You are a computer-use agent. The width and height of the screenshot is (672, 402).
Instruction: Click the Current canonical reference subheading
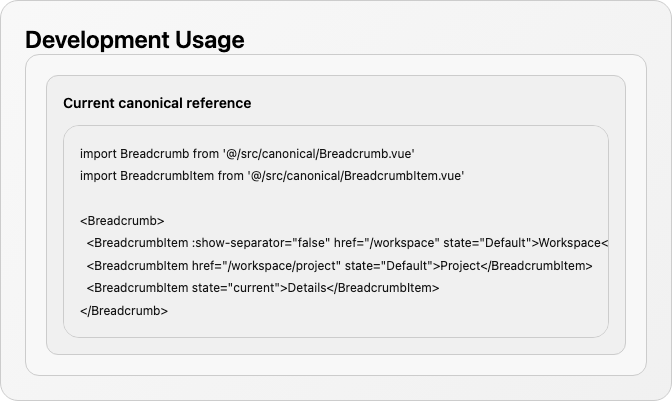tap(157, 103)
